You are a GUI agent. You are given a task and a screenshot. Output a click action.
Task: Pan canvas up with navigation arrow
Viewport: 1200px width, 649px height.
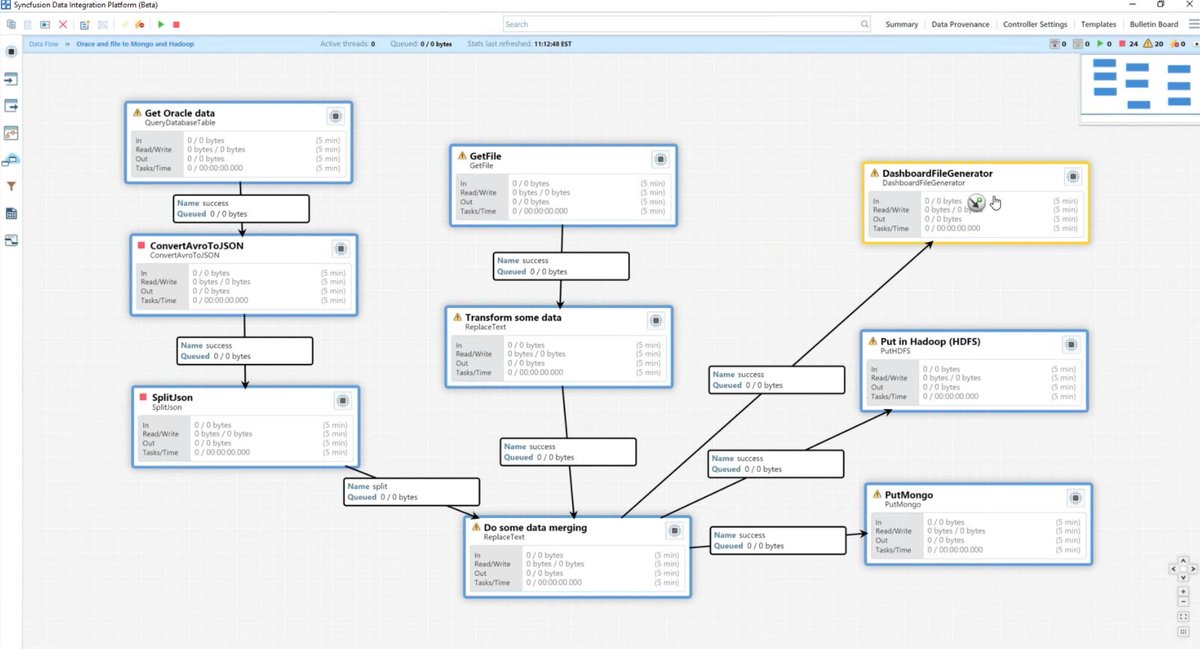click(1183, 561)
